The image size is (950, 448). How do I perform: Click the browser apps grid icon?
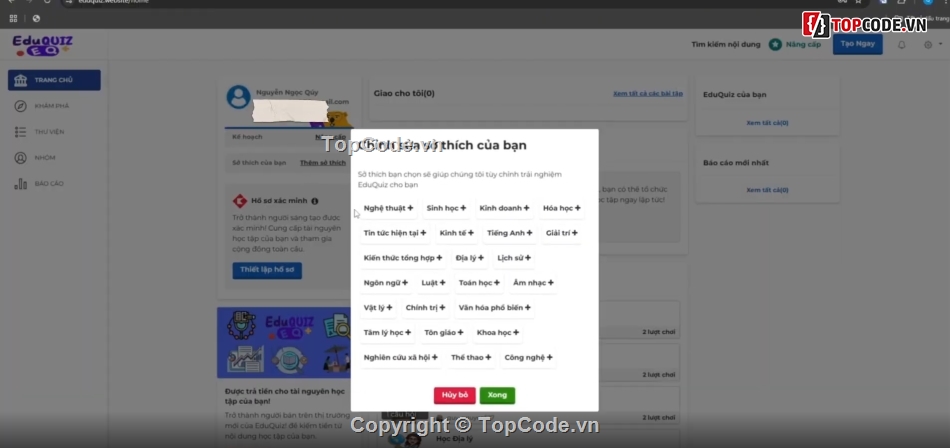pyautogui.click(x=13, y=18)
